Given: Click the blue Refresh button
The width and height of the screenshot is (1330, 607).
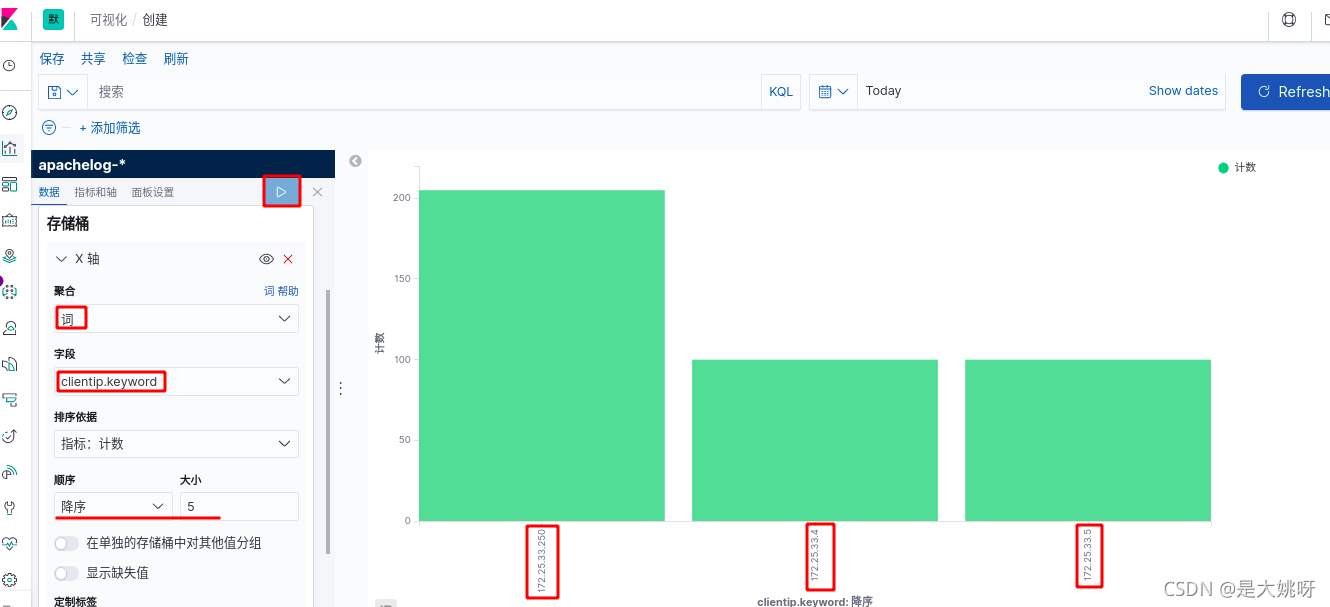Looking at the screenshot, I should (1286, 91).
